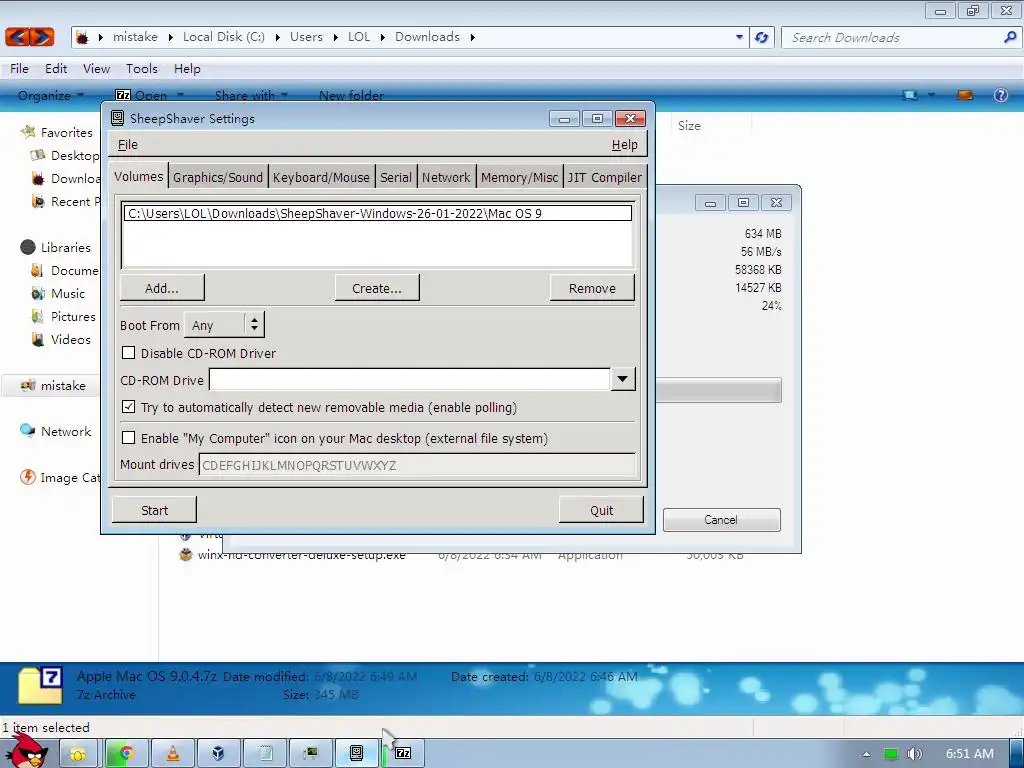Click the Add... volume button
Screen dimensions: 1024x768
tap(162, 288)
